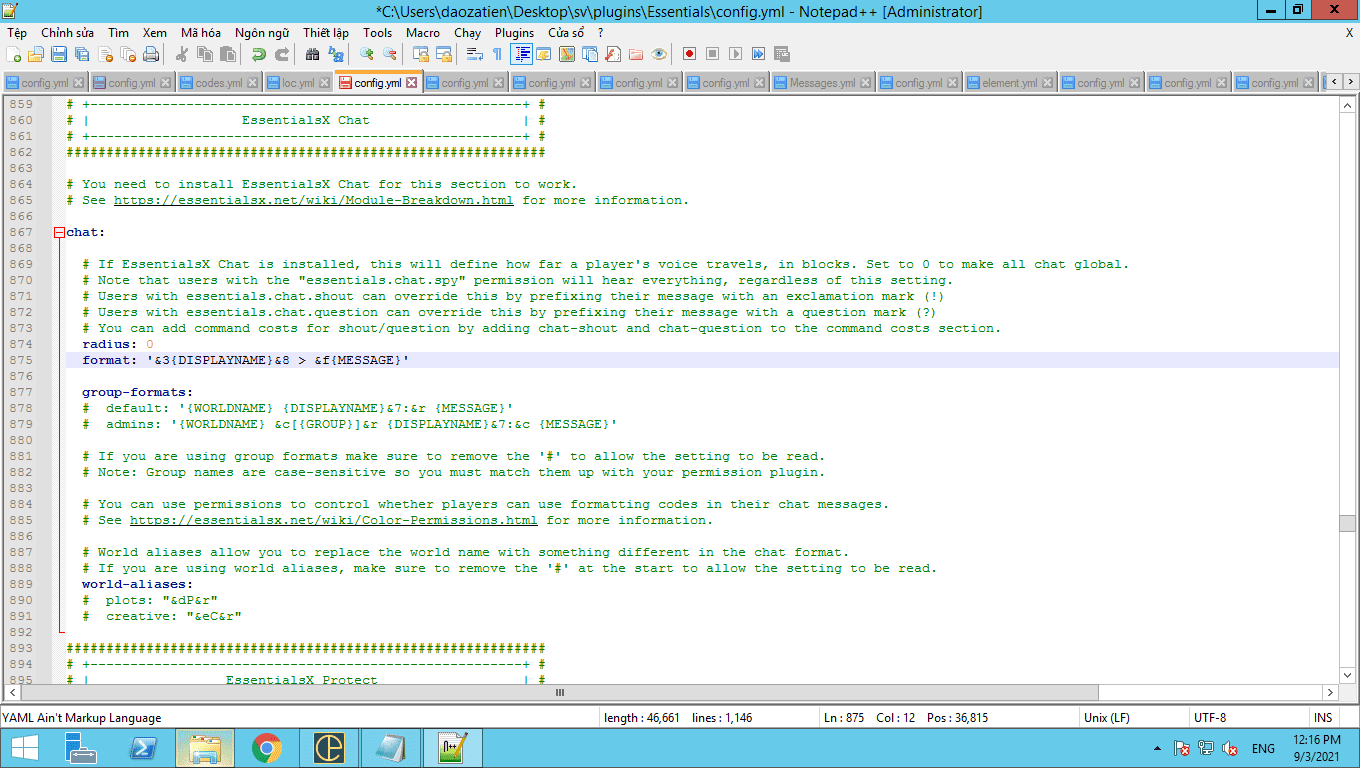Click the Cut scissors icon
The height and width of the screenshot is (768, 1360).
pyautogui.click(x=182, y=54)
